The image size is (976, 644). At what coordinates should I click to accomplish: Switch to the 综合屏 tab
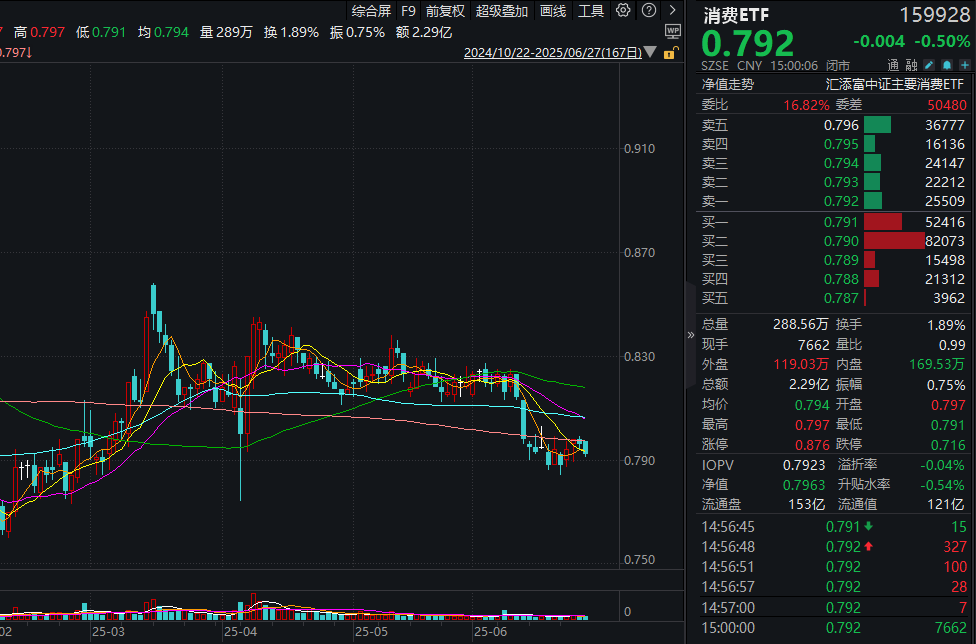click(370, 11)
